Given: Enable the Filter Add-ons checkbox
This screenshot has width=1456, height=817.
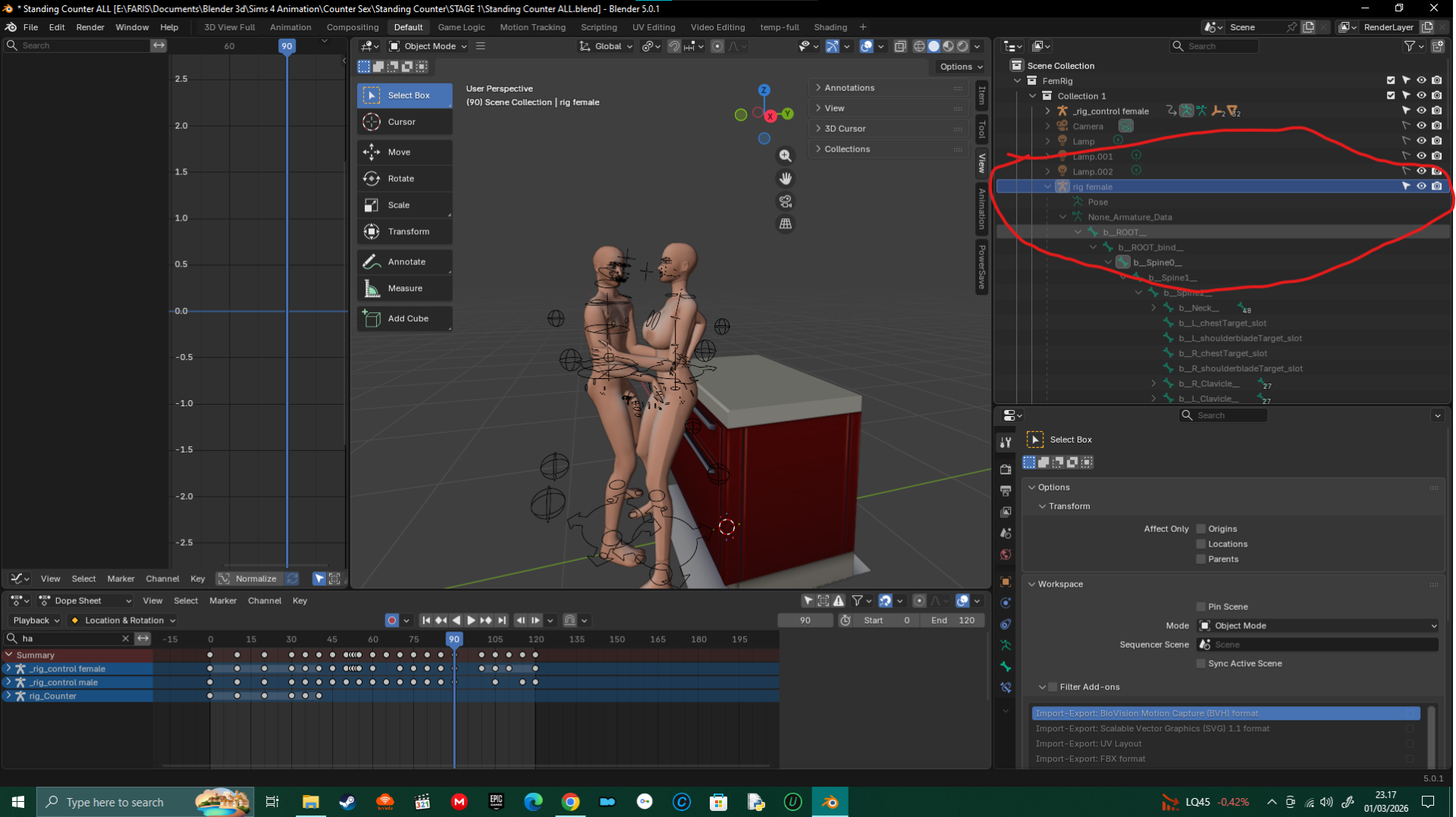Looking at the screenshot, I should point(1053,687).
